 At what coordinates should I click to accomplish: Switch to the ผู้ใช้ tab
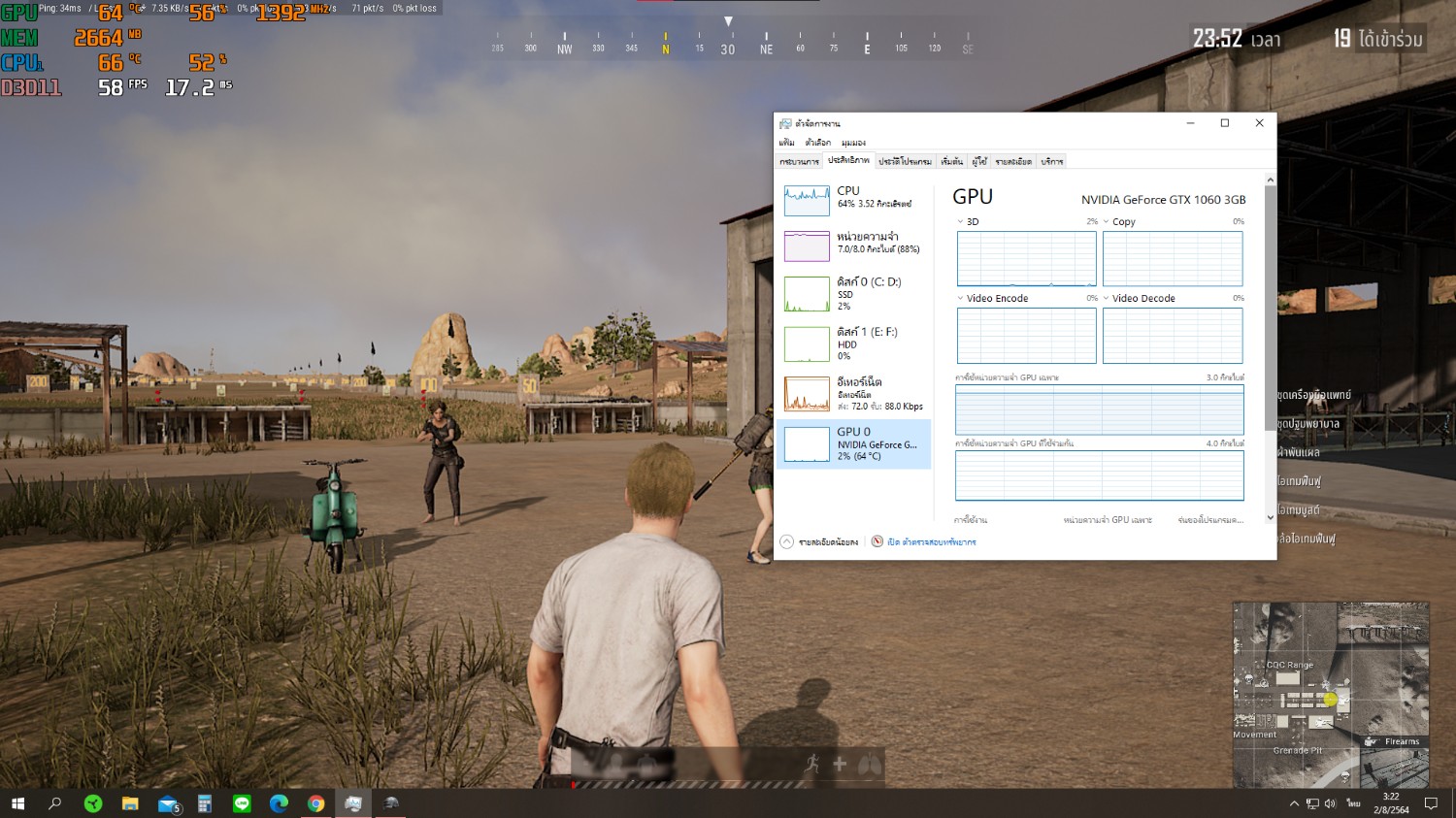[x=979, y=161]
